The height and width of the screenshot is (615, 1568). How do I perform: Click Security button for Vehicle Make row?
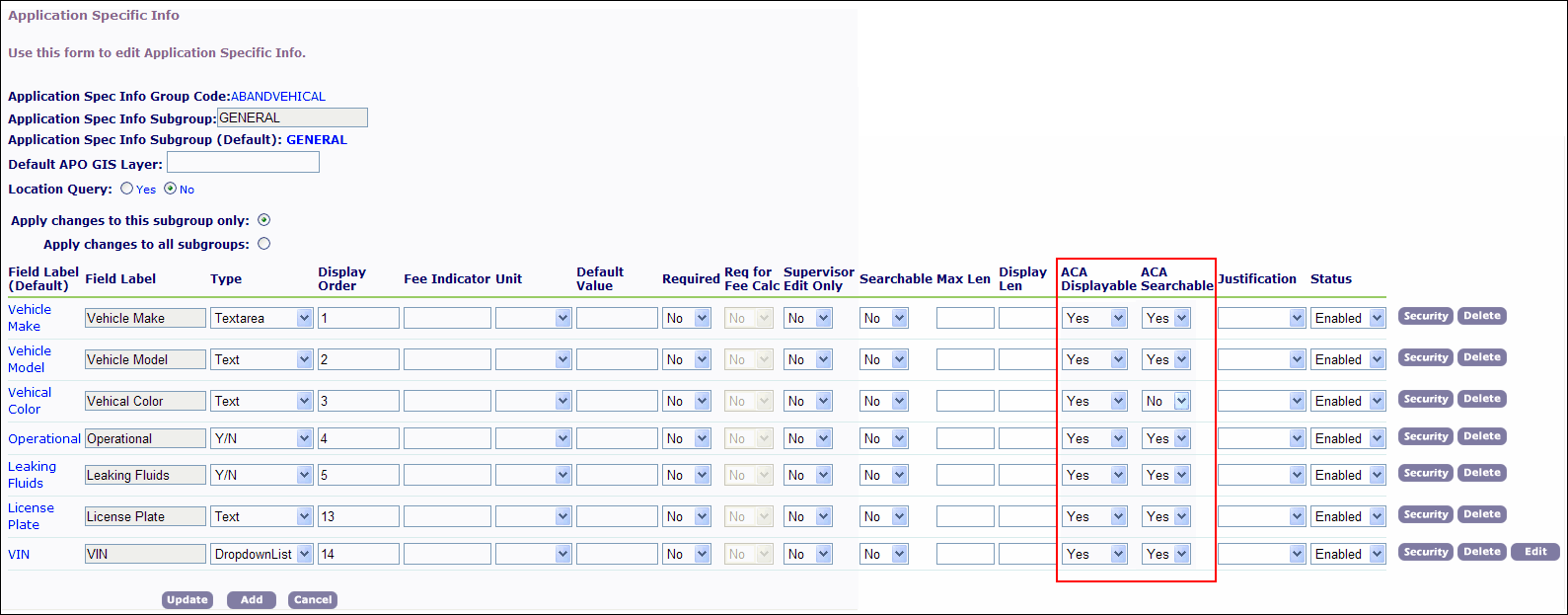1425,317
